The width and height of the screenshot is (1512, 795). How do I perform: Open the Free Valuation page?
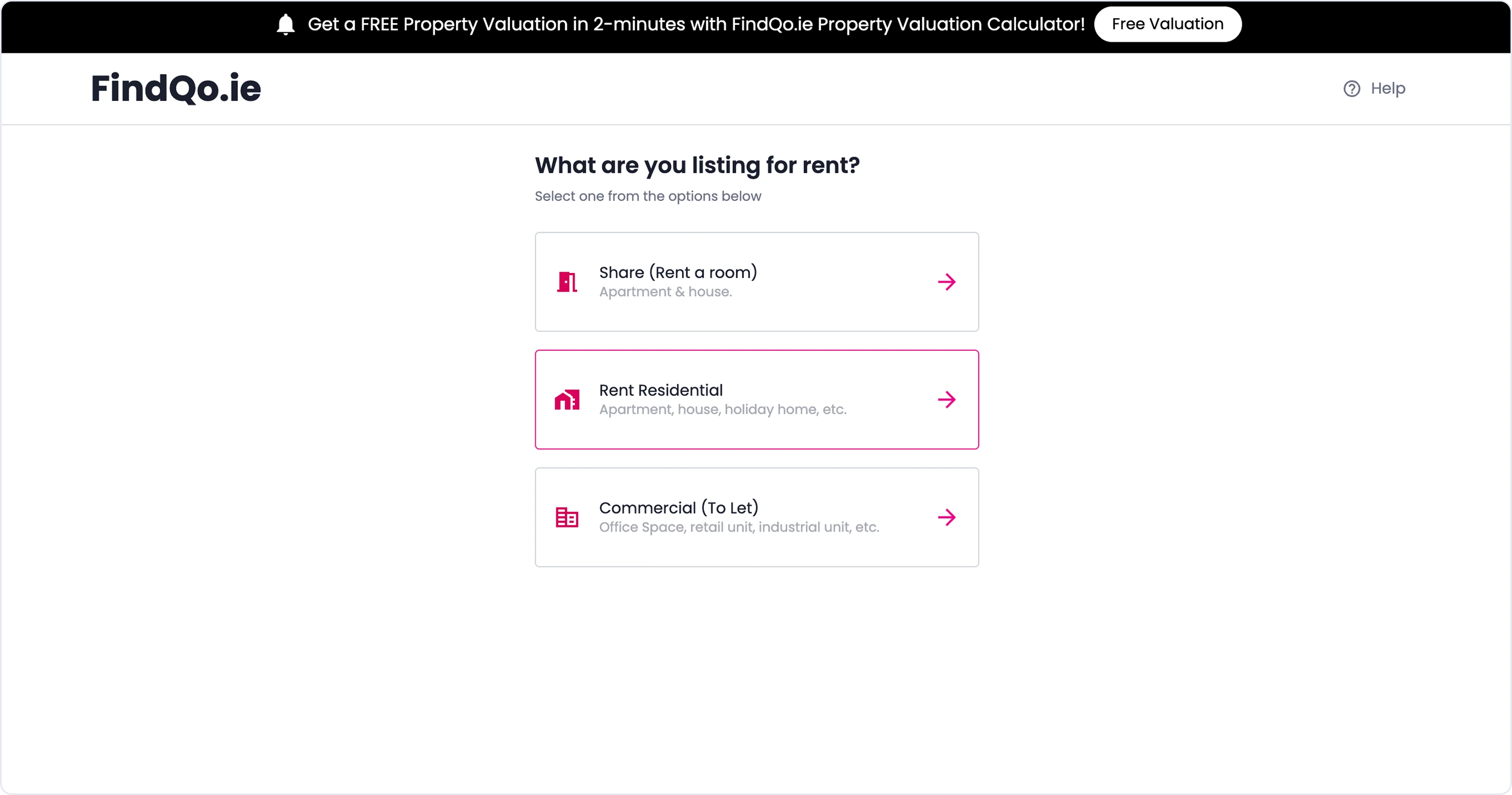click(1167, 24)
